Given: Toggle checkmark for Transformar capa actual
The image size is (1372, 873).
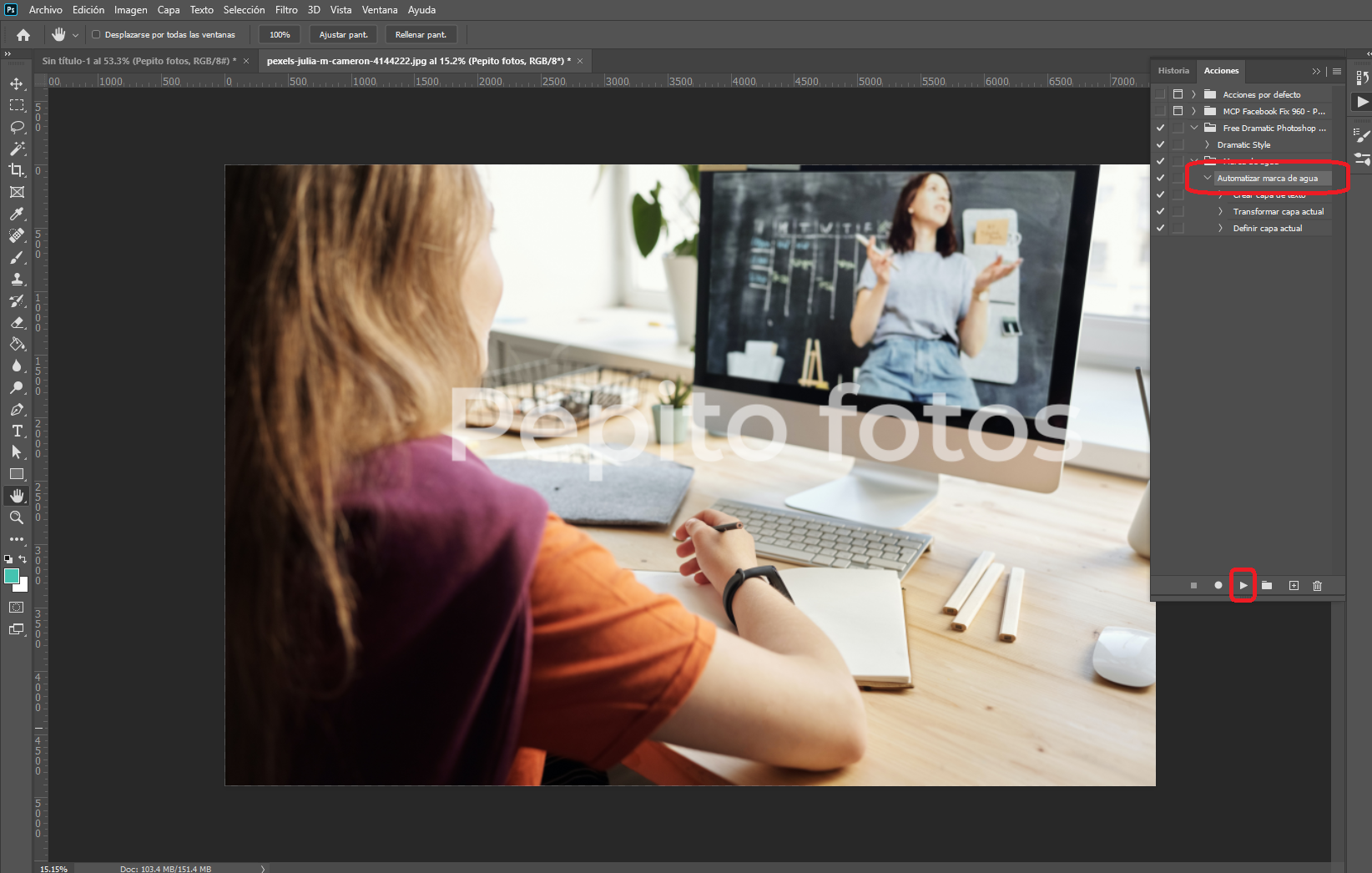Looking at the screenshot, I should point(1160,212).
